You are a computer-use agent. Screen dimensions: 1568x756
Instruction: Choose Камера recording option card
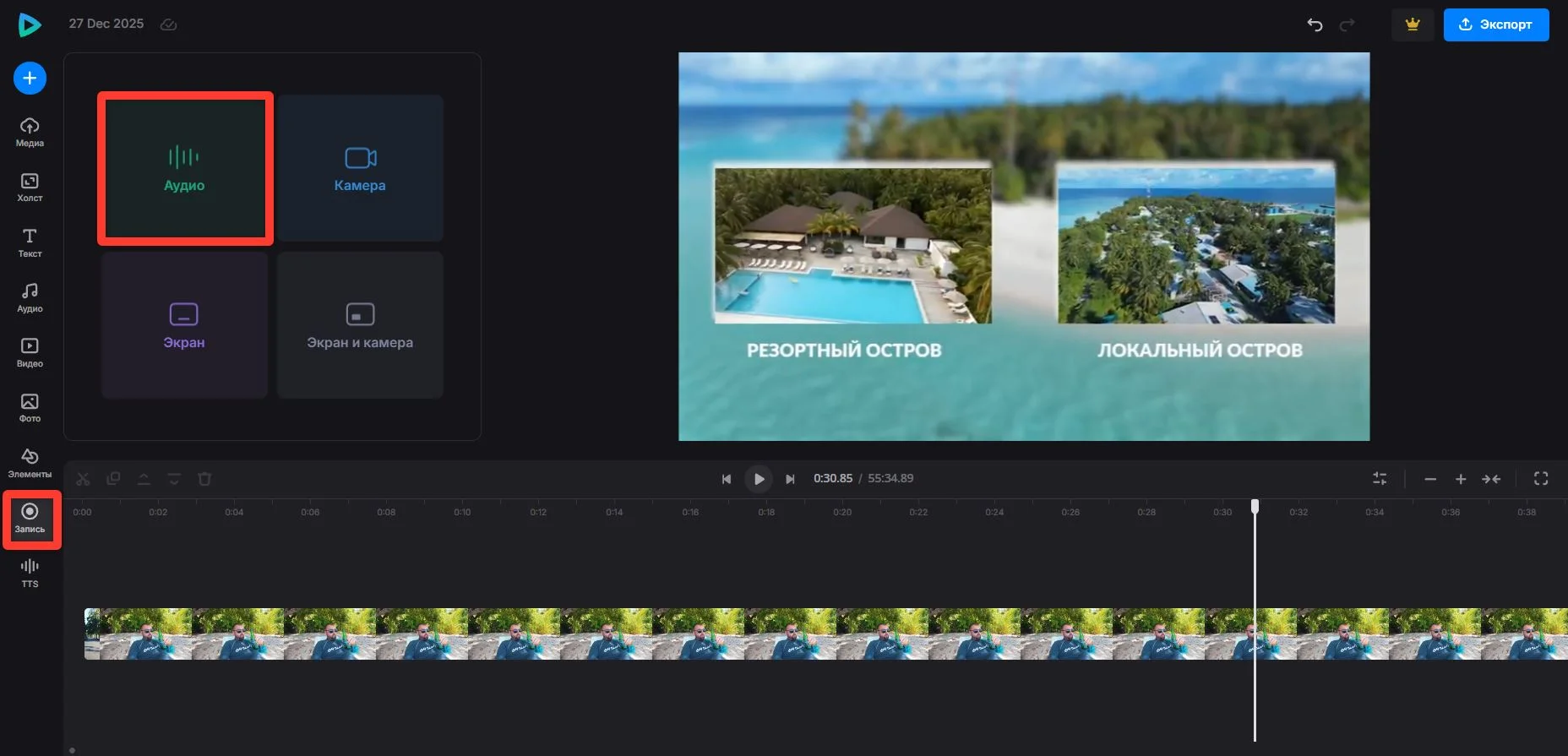[x=360, y=169]
